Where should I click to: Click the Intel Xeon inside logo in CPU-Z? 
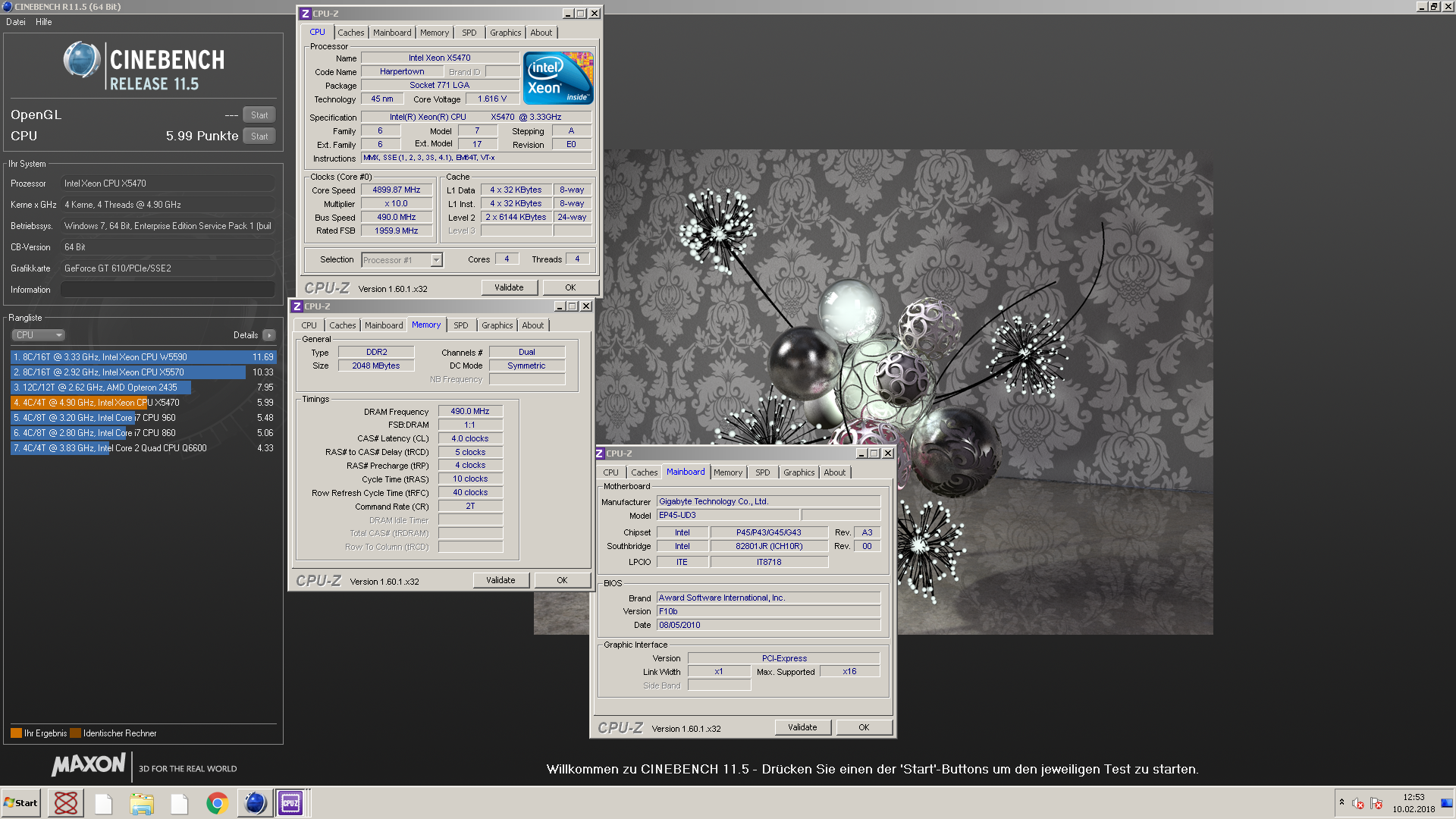[558, 78]
